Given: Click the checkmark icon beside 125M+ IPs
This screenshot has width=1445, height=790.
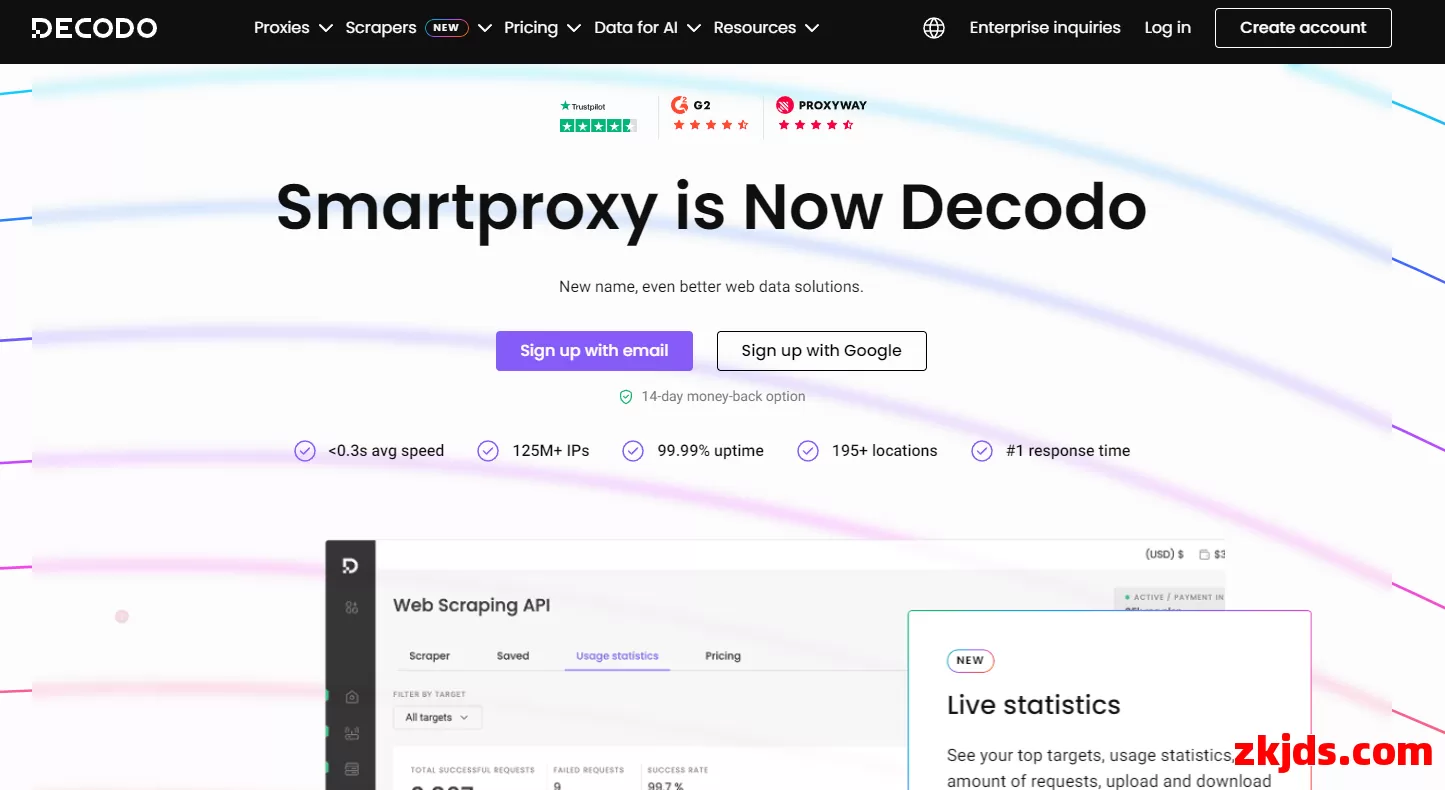Looking at the screenshot, I should (x=488, y=451).
